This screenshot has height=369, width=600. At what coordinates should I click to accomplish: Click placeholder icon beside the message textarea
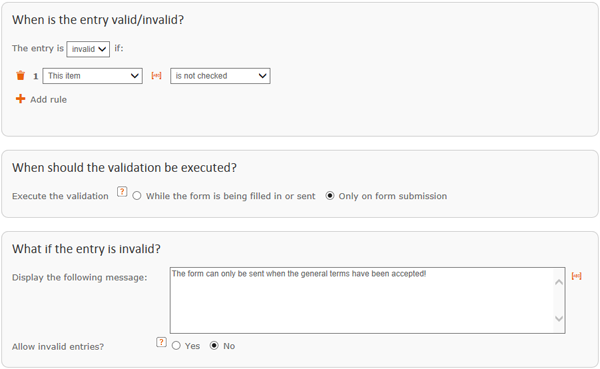pyautogui.click(x=576, y=276)
